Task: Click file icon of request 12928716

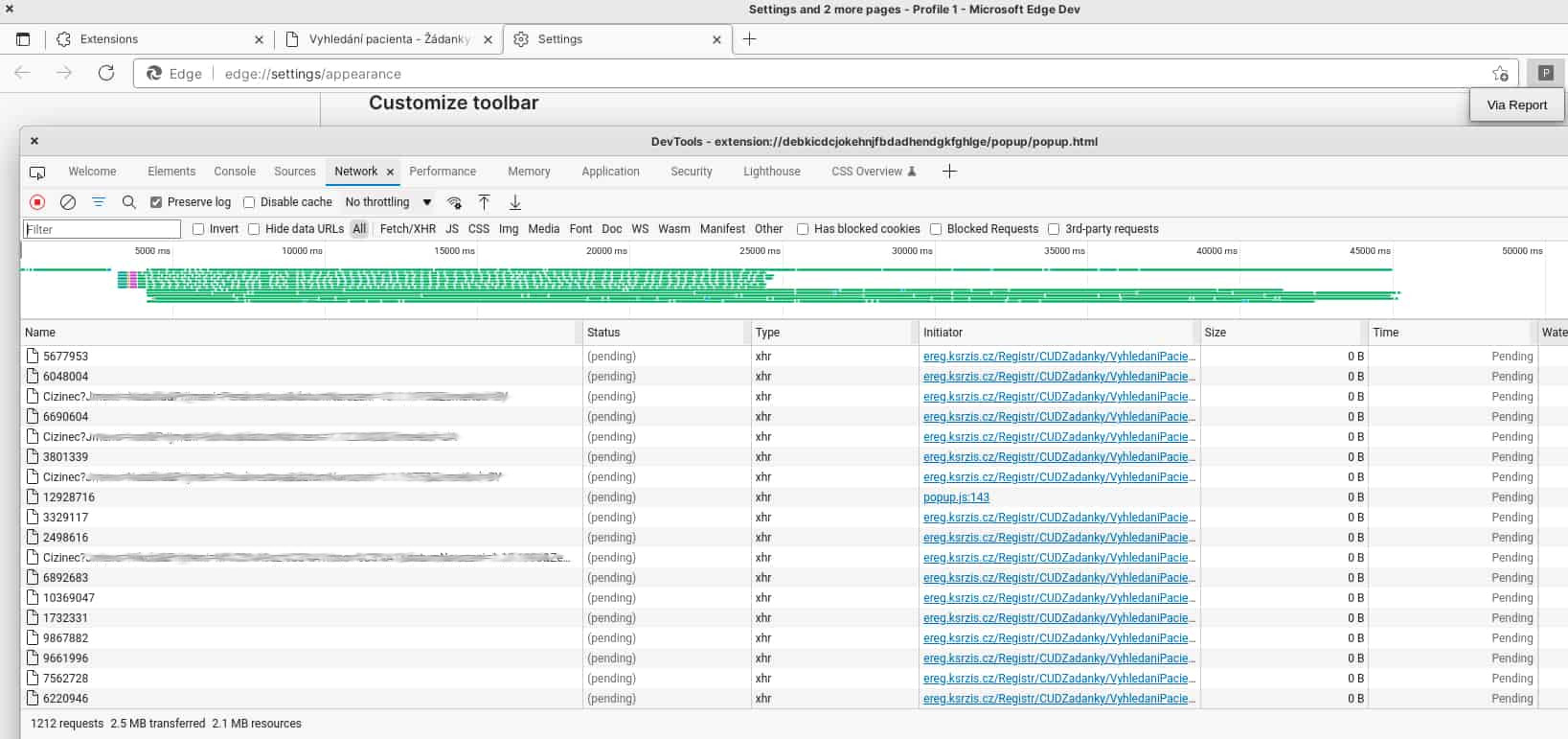Action: pos(33,497)
